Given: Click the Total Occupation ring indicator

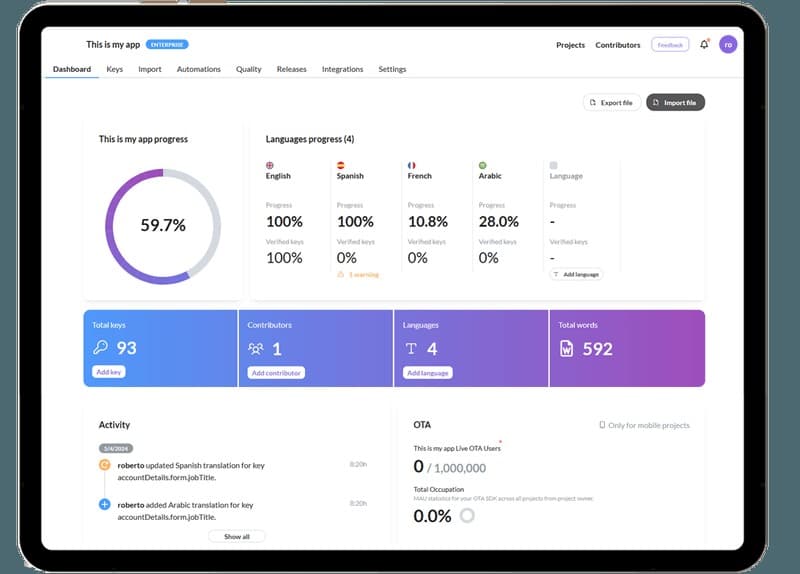Looking at the screenshot, I should coord(467,515).
